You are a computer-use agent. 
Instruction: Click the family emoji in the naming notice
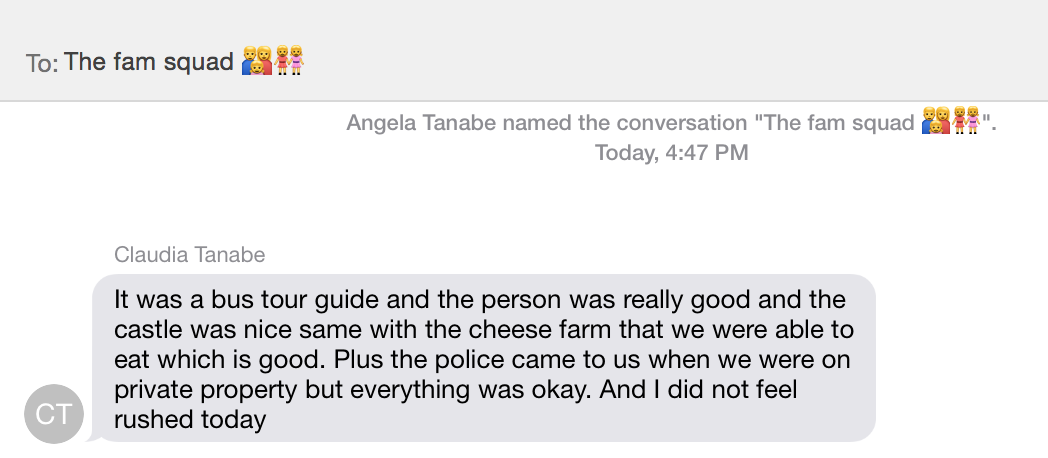(936, 121)
